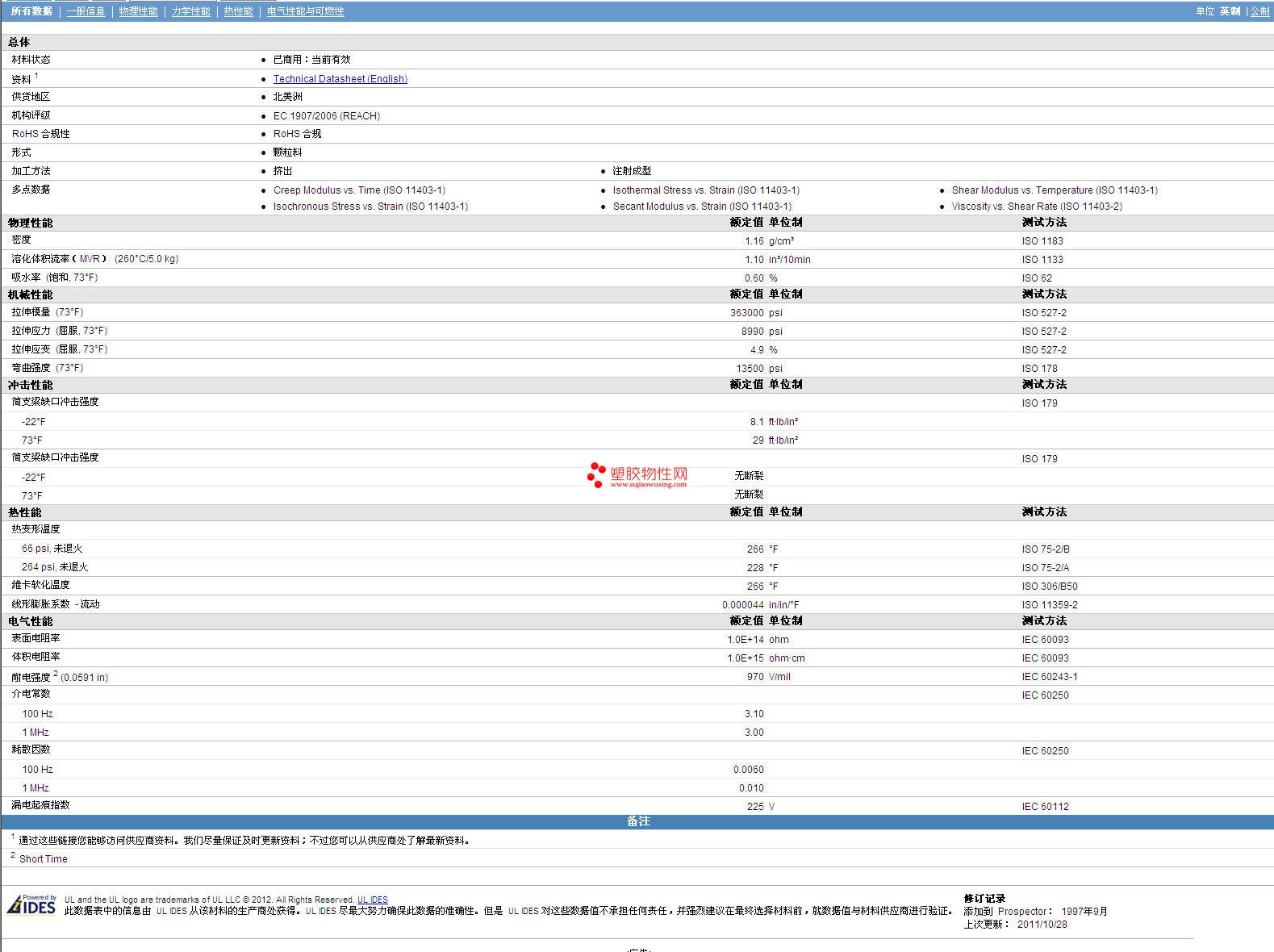Click footnote 2 marker beside 耐电强度

56,674
